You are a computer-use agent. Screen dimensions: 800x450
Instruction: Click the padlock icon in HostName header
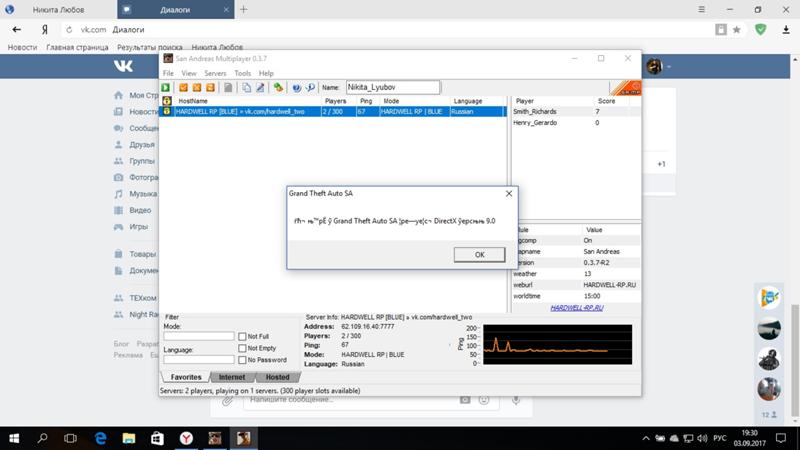(167, 101)
